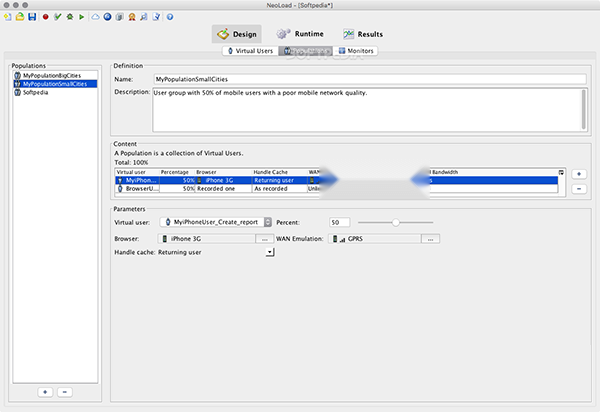The width and height of the screenshot is (600, 412).
Task: Click the document preferences toolbar icon
Action: [156, 17]
